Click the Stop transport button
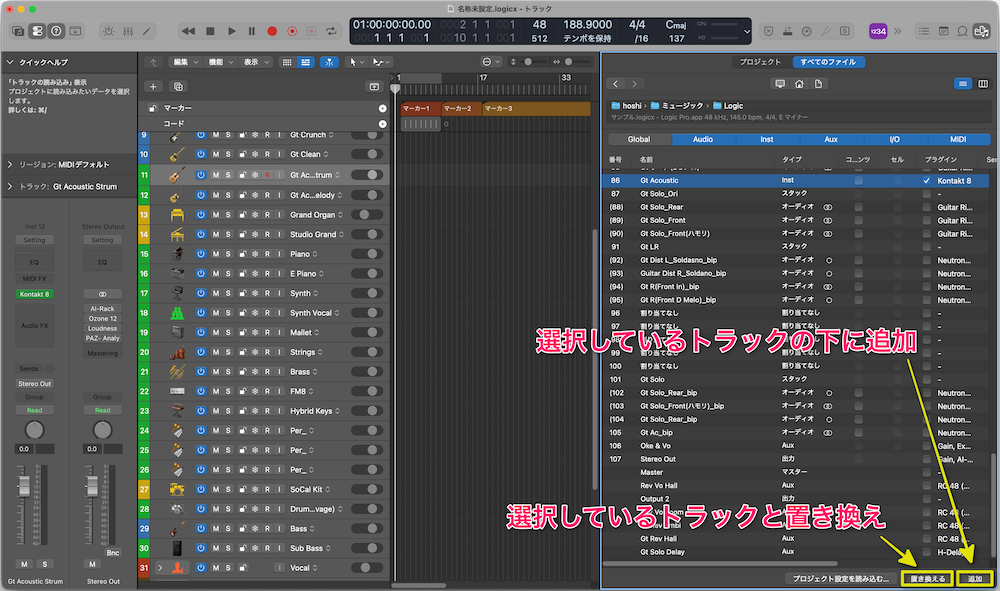 pyautogui.click(x=210, y=31)
